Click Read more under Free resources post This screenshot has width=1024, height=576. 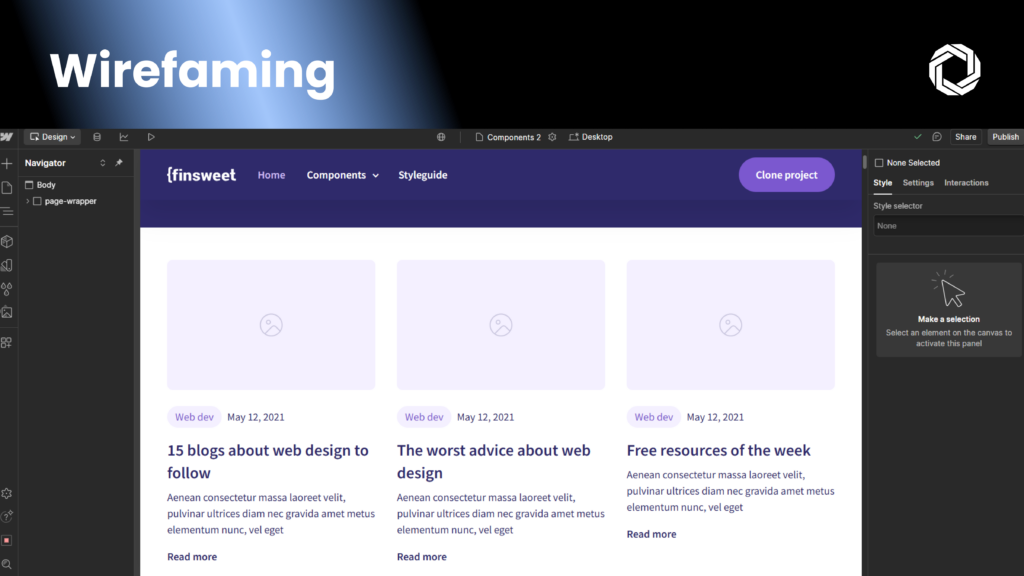tap(651, 534)
